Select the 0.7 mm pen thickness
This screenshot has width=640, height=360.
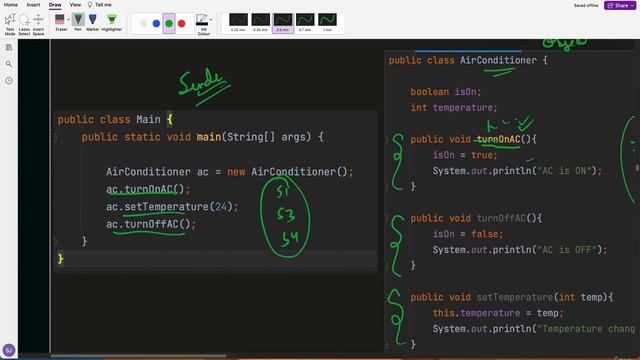pyautogui.click(x=305, y=23)
